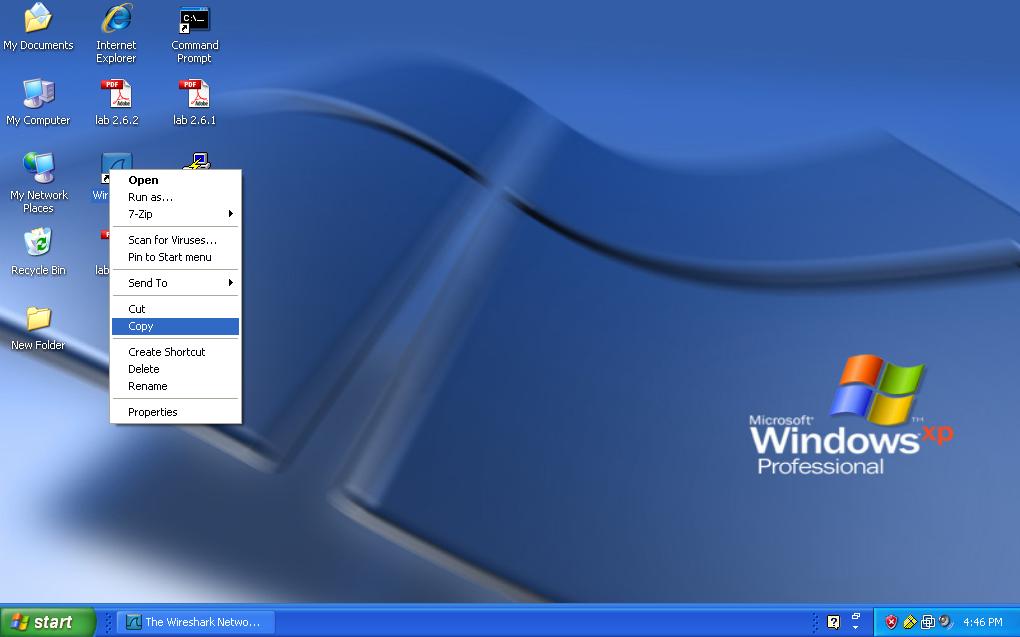Open the Windows start button

pos(47,622)
